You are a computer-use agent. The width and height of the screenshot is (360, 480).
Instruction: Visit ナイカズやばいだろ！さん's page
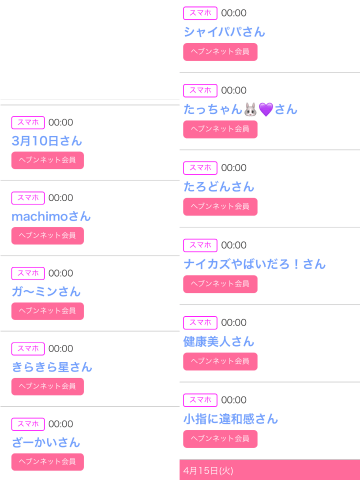coord(254,264)
